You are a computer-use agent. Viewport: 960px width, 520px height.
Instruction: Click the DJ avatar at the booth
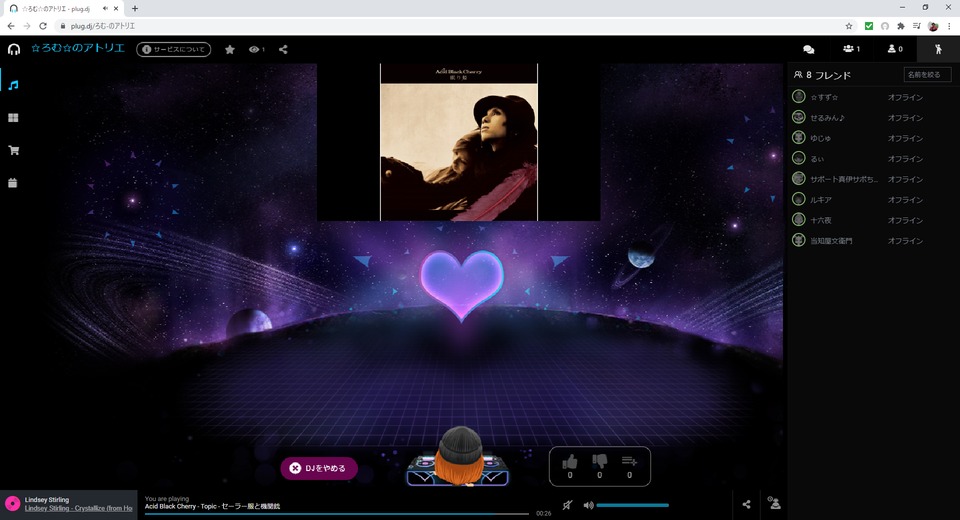pyautogui.click(x=459, y=456)
